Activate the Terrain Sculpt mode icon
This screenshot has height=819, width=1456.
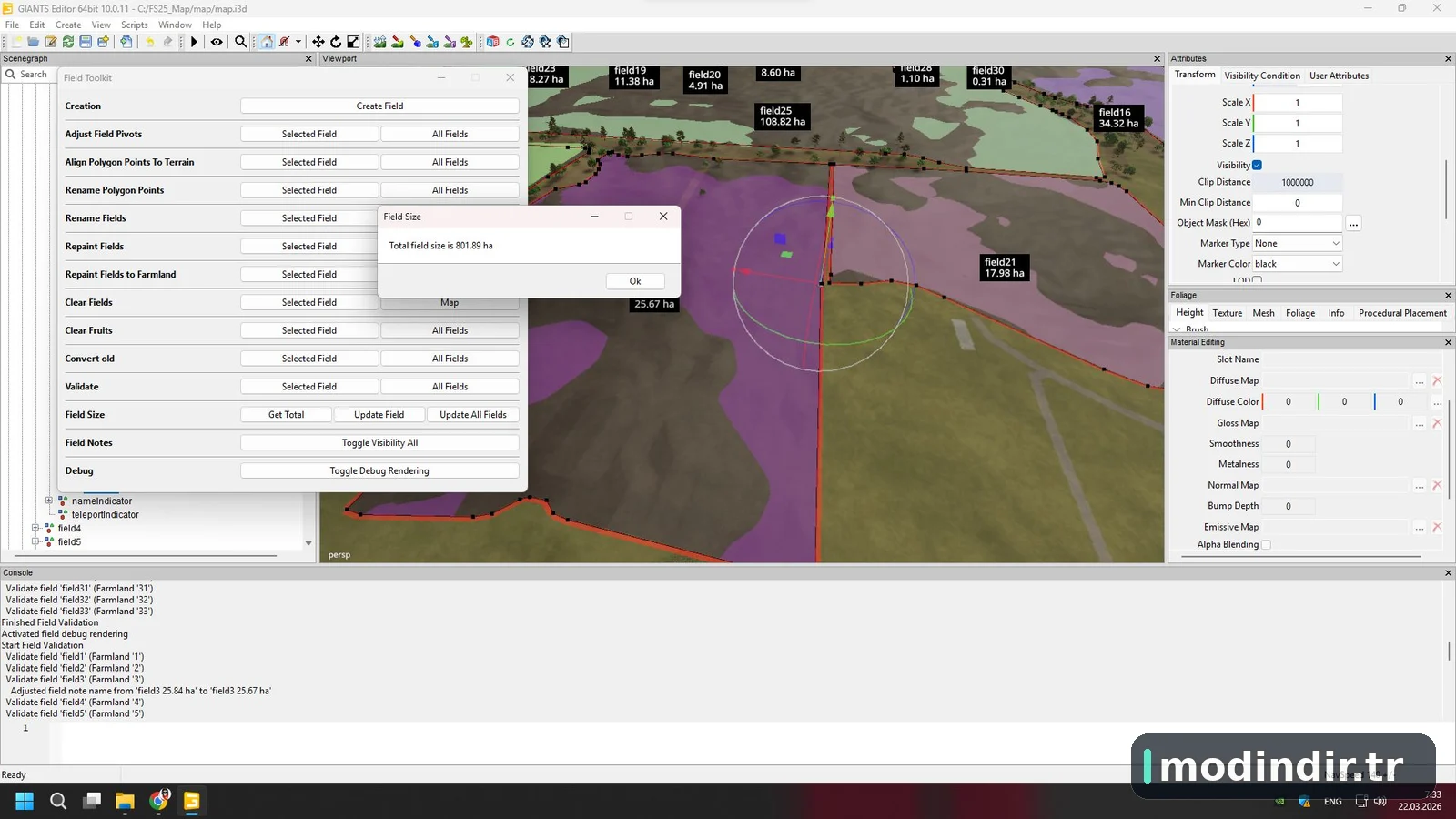point(380,42)
